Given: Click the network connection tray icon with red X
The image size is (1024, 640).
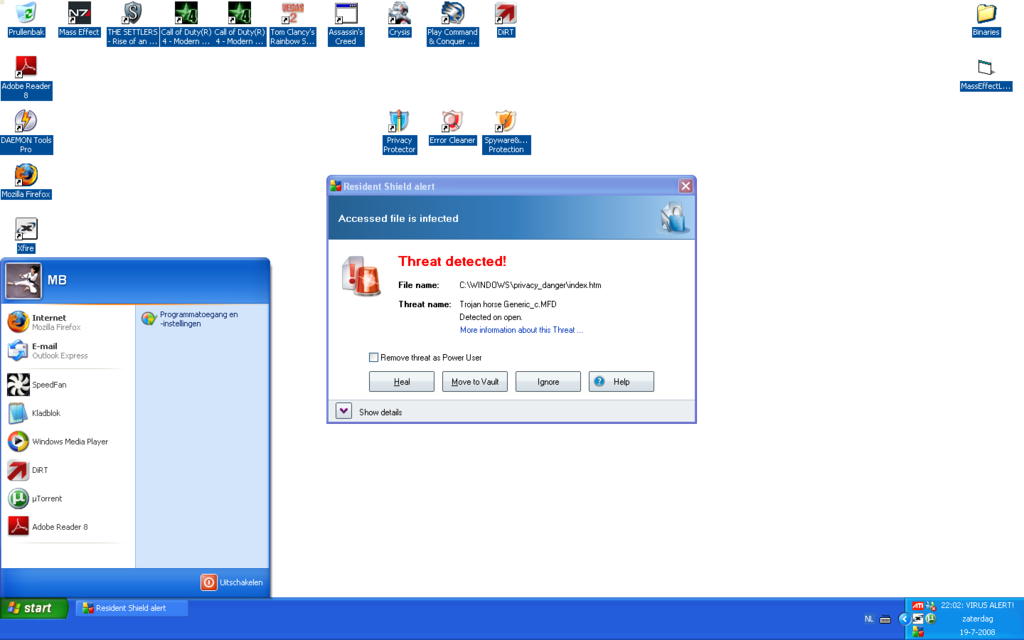Looking at the screenshot, I should tap(931, 606).
